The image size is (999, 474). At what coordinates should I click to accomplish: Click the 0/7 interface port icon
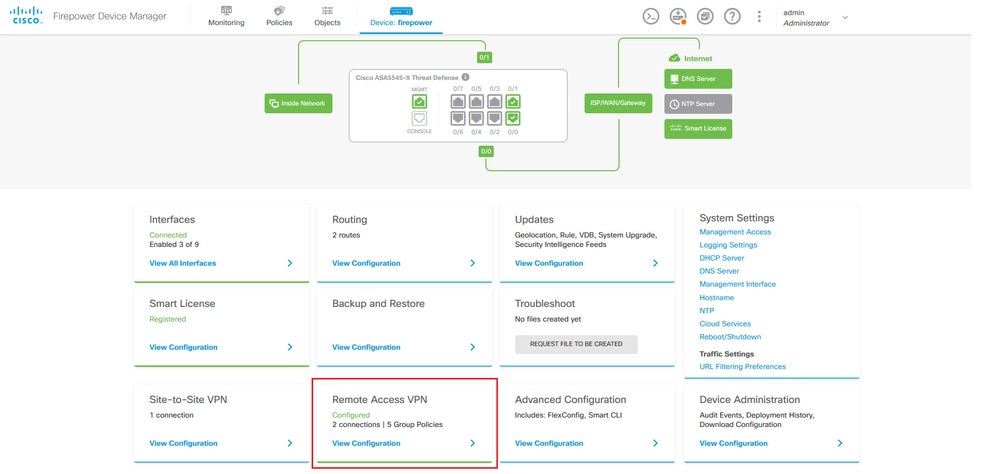coord(458,101)
